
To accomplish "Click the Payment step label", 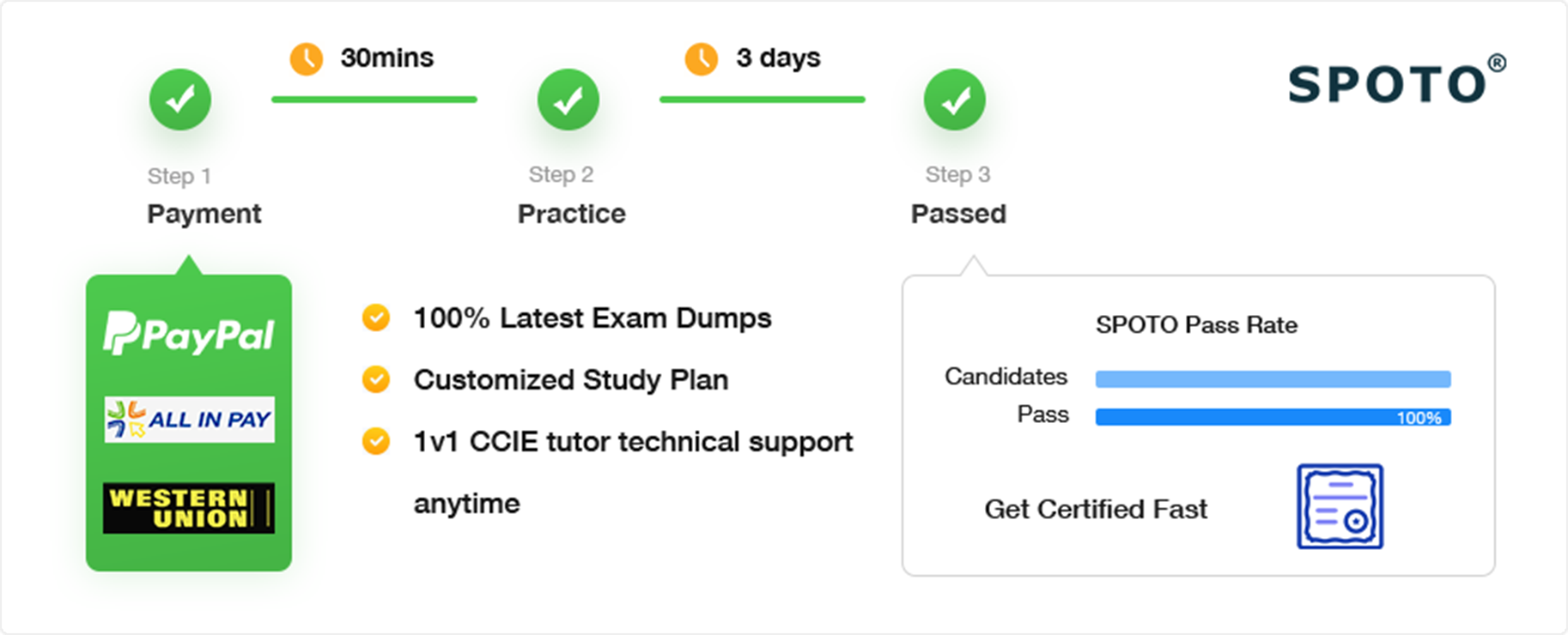I will point(204,214).
